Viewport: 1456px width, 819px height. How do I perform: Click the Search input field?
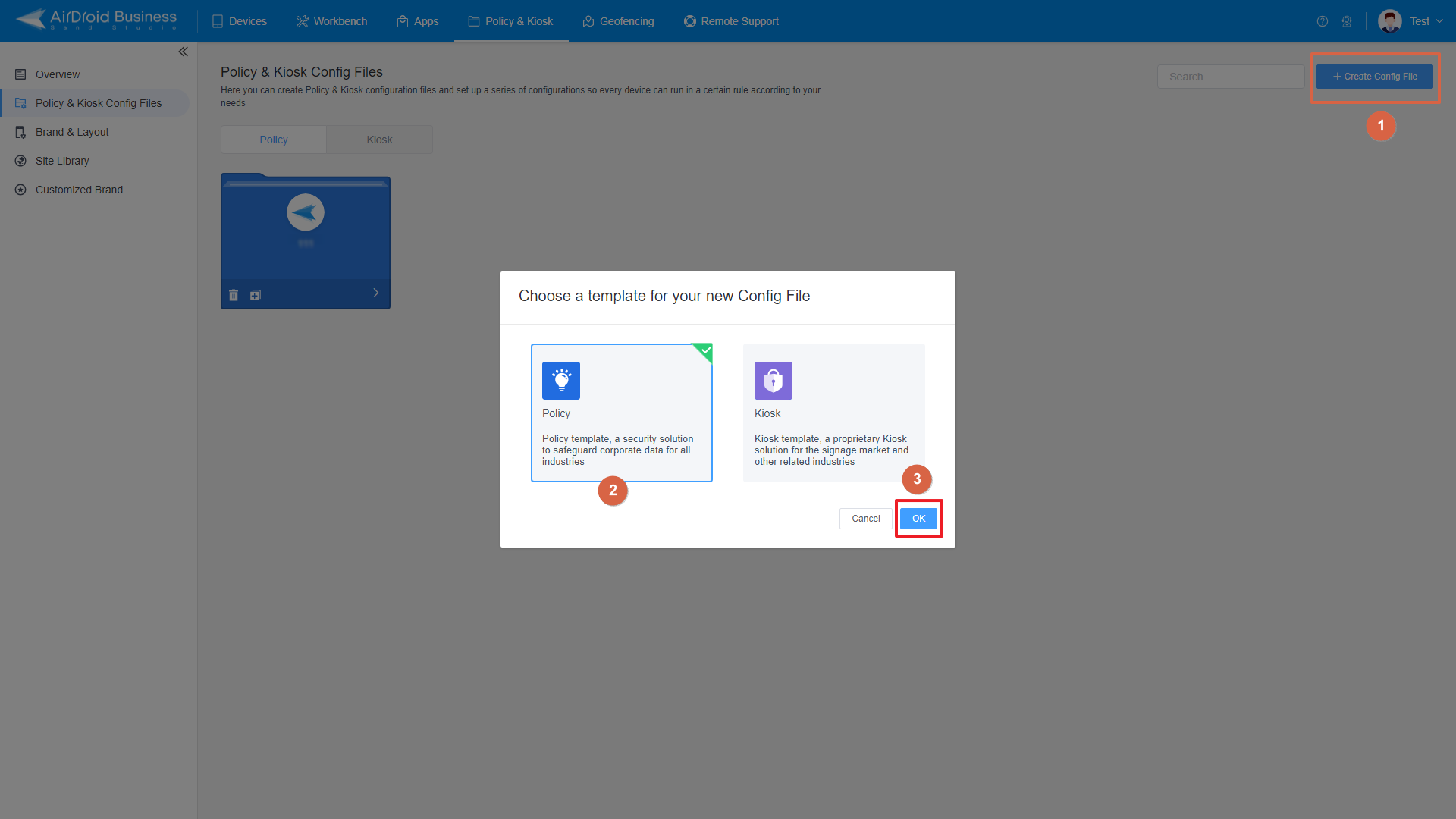(x=1230, y=77)
